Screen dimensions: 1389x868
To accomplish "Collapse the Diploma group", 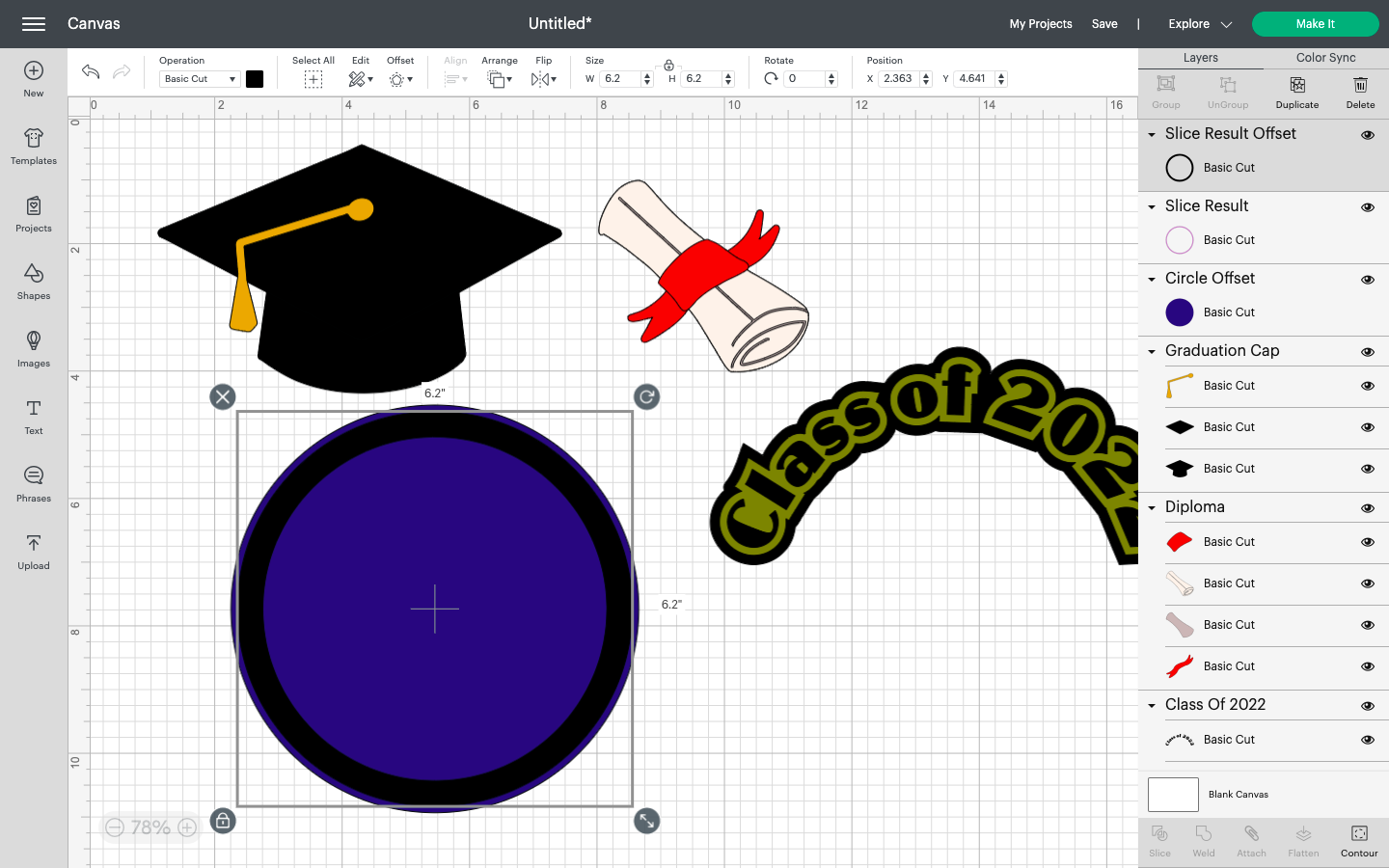I will (x=1152, y=508).
